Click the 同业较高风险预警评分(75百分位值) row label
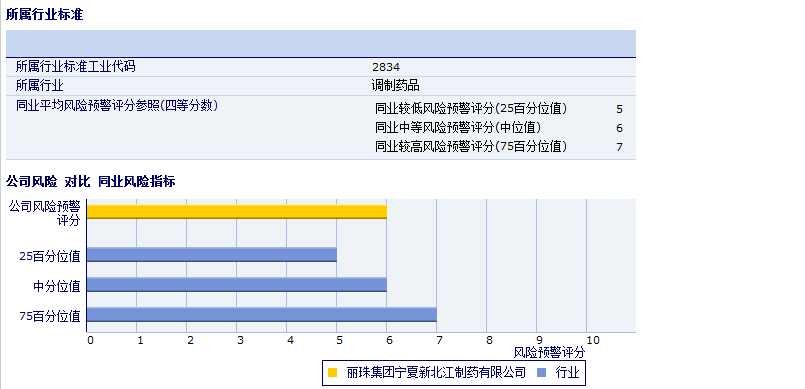Viewport: 805px width, 389px height. tap(471, 147)
